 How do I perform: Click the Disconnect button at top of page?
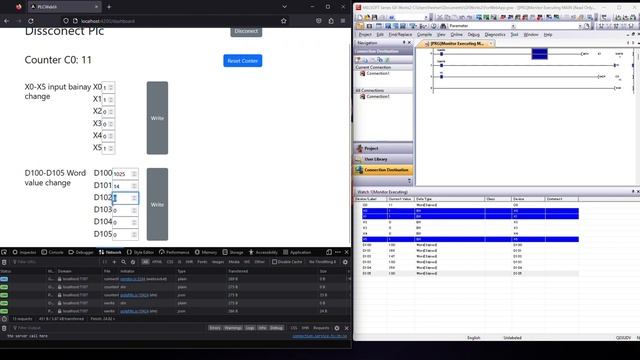point(246,31)
